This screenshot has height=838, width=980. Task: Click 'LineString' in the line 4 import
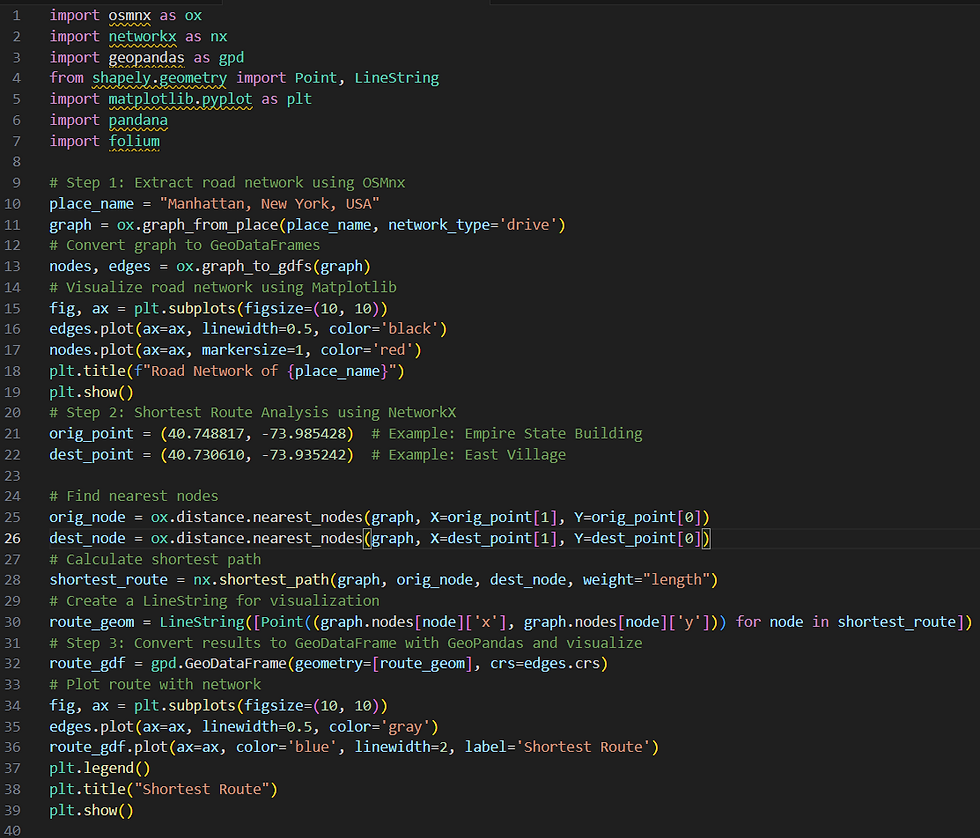point(396,78)
